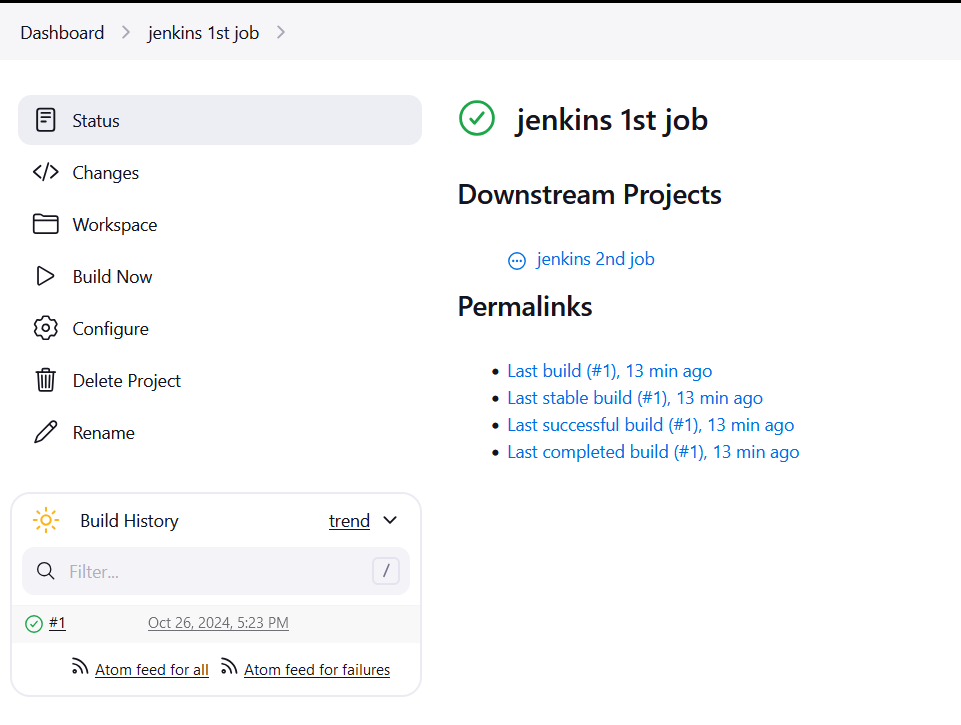Expand the Build History chevron dropdown
The height and width of the screenshot is (725, 961).
(x=390, y=520)
